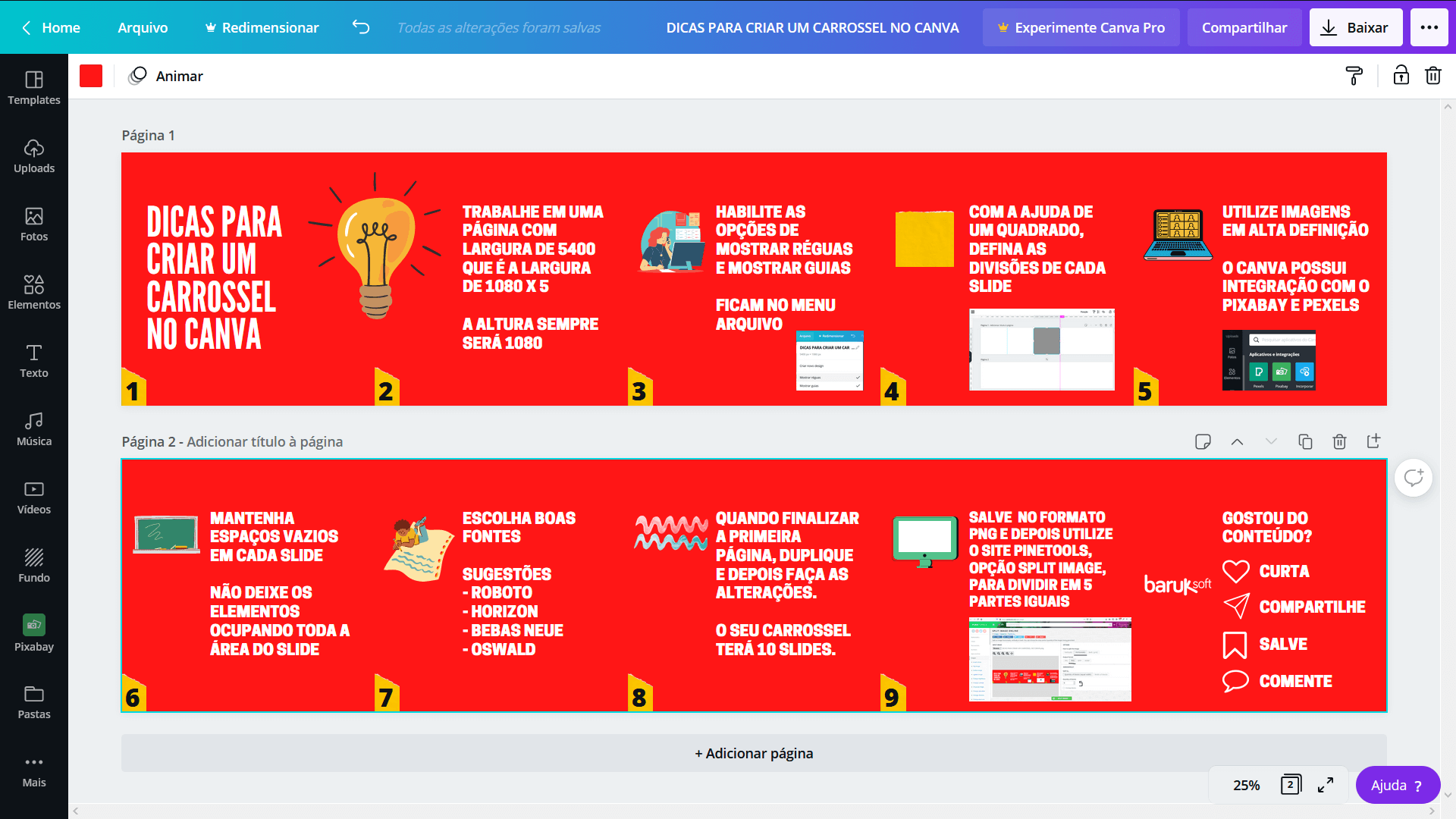Select the red color swatch top-left
The width and height of the screenshot is (1456, 819).
pos(92,76)
